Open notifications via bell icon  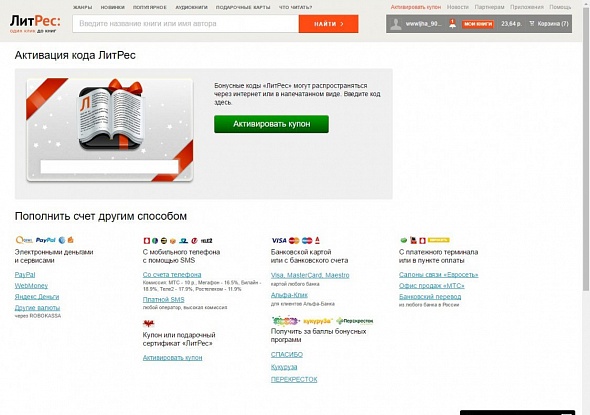tap(452, 24)
